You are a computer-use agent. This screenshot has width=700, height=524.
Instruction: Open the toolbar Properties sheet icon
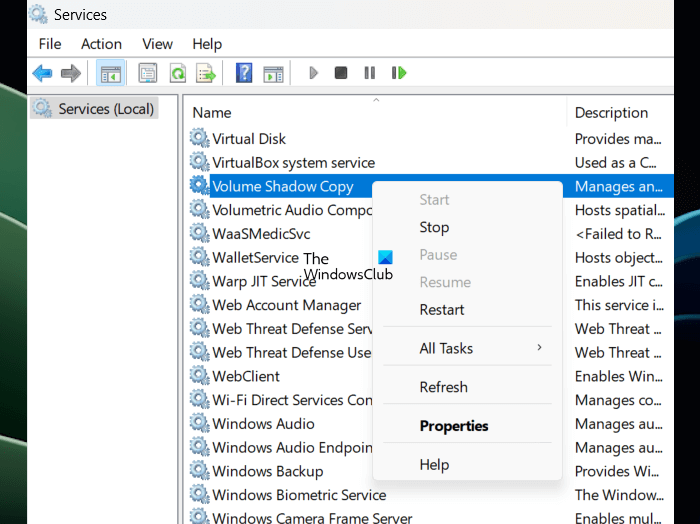point(148,73)
